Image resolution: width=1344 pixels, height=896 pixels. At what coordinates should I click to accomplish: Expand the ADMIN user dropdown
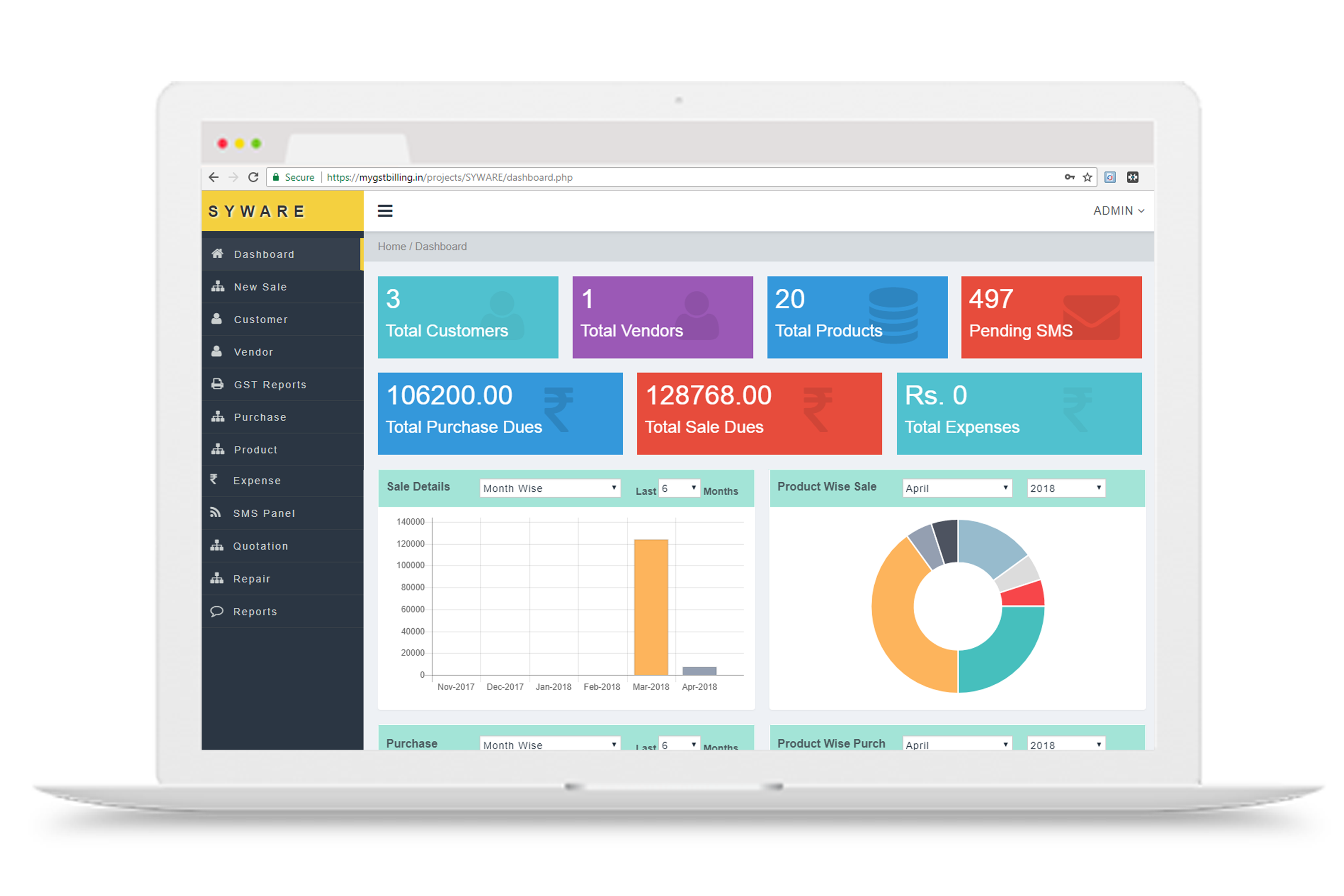click(x=1118, y=211)
